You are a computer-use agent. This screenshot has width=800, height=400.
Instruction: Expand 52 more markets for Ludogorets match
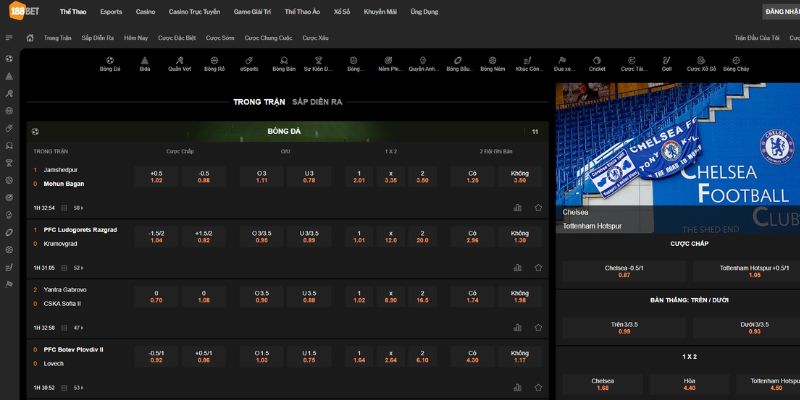[79, 268]
